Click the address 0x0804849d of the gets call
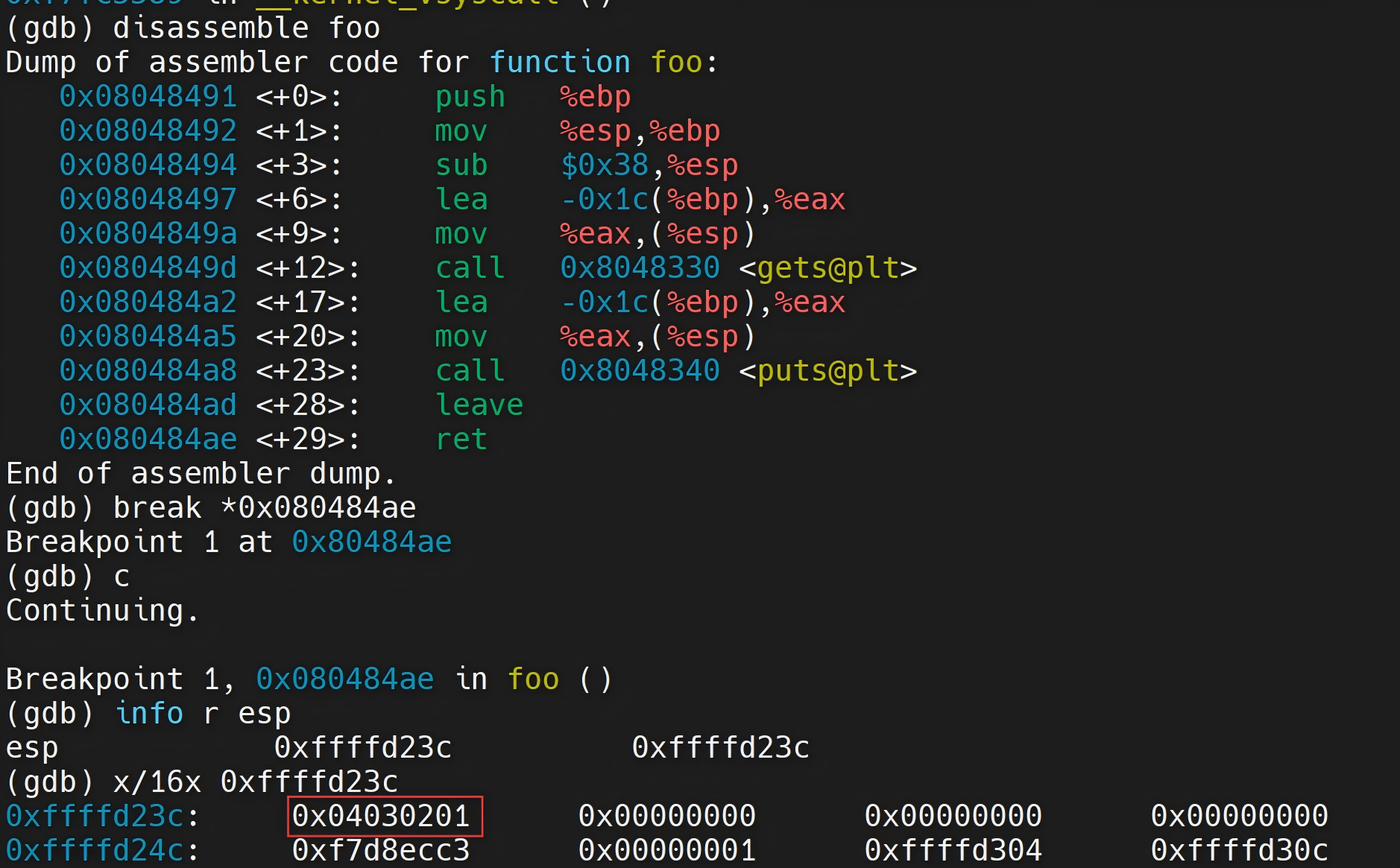Viewport: 1400px width, 868px height. [x=148, y=268]
